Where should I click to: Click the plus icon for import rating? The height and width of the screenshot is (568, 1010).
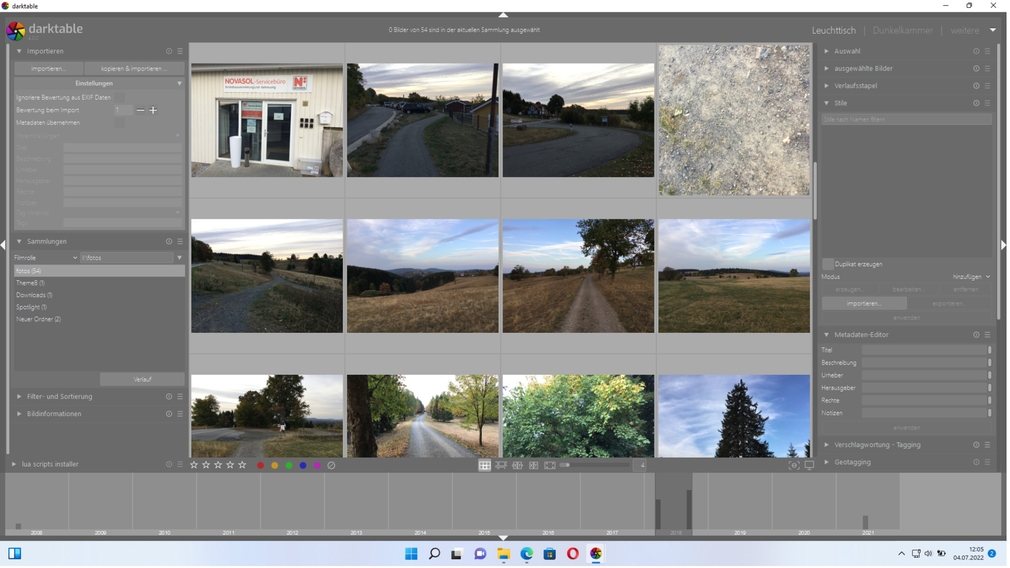coord(153,110)
